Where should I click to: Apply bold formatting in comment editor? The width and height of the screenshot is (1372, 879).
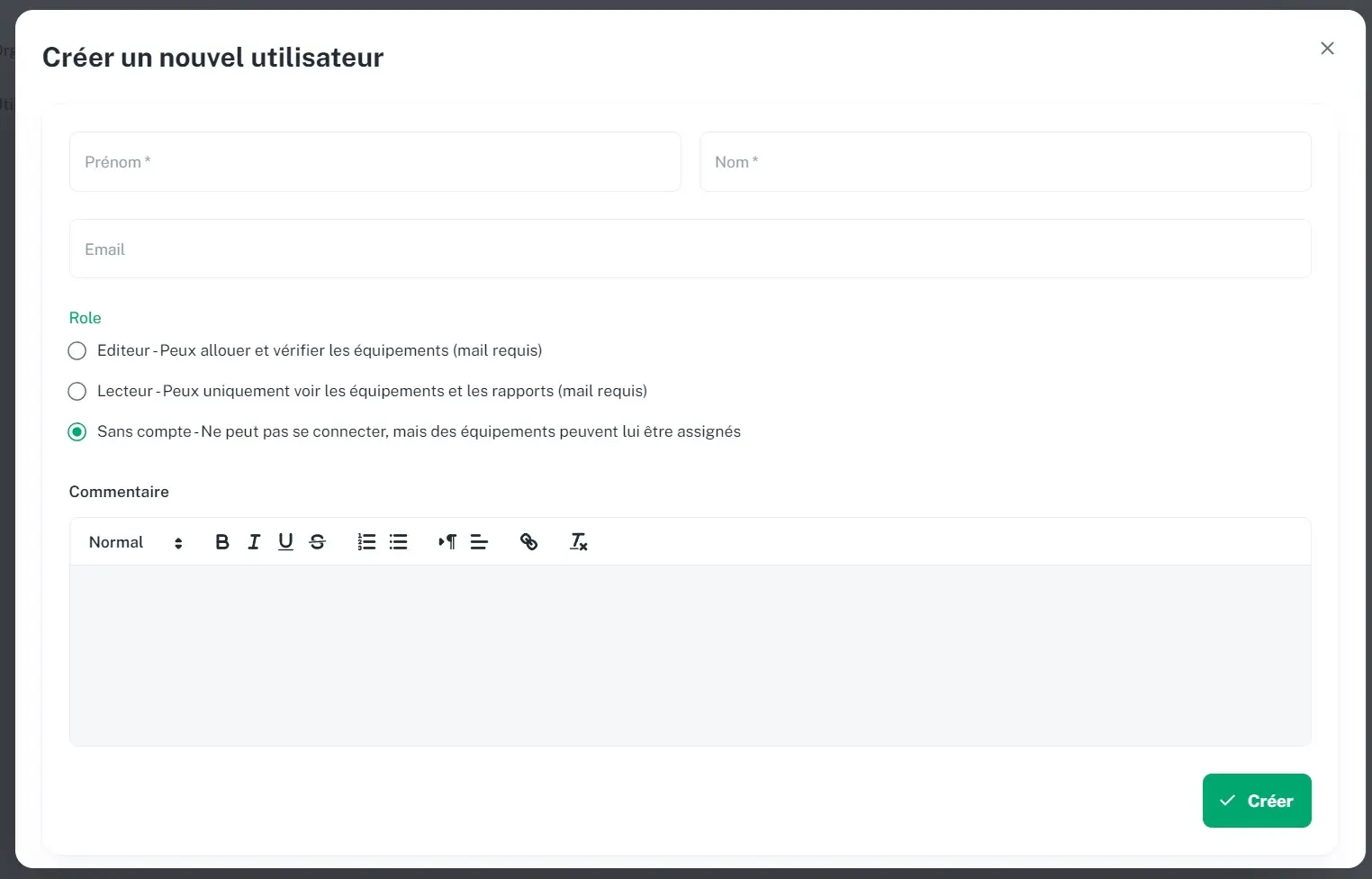pyautogui.click(x=222, y=542)
